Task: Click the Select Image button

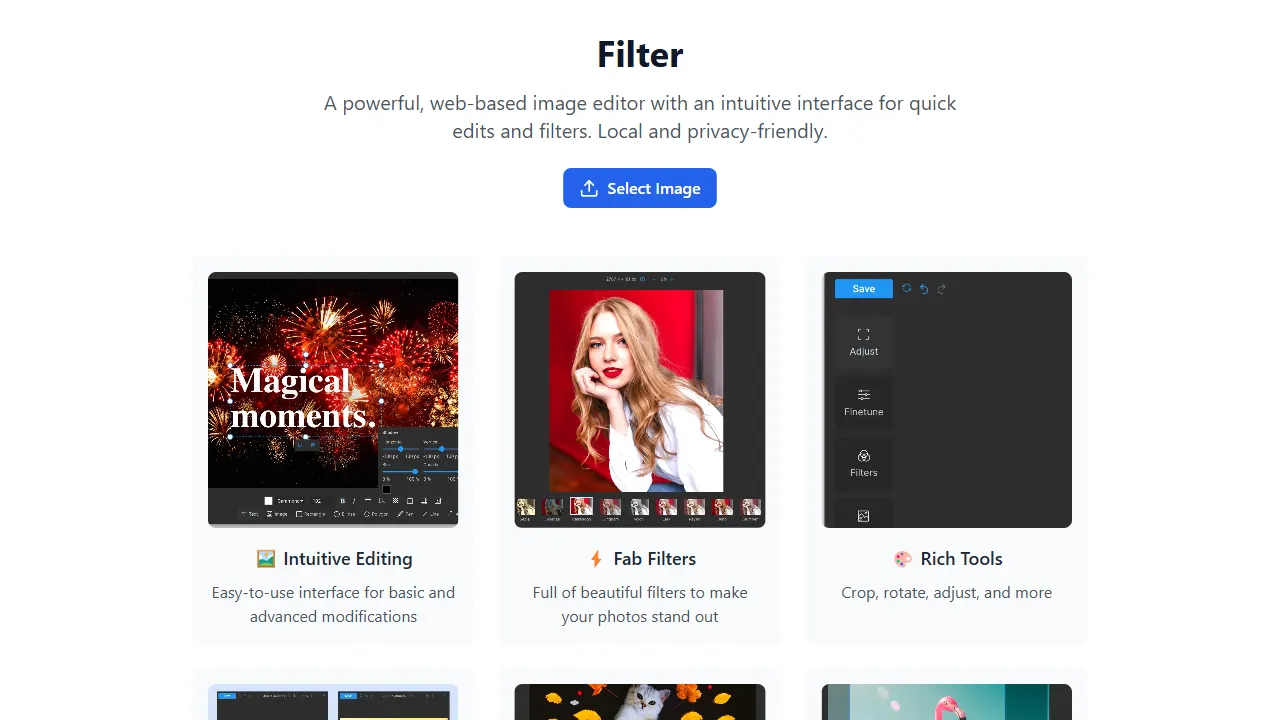Action: tap(640, 188)
